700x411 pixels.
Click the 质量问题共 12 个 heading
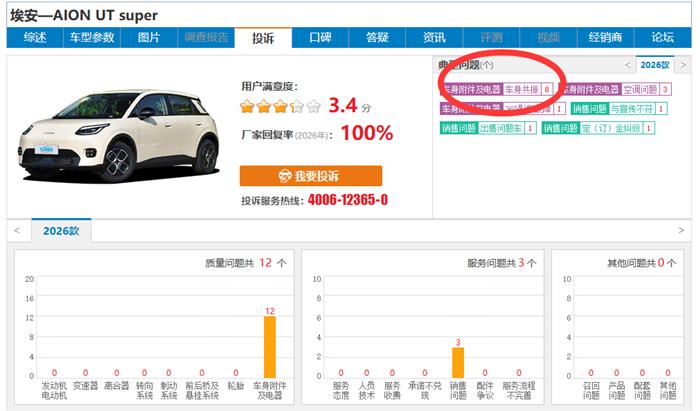246,263
